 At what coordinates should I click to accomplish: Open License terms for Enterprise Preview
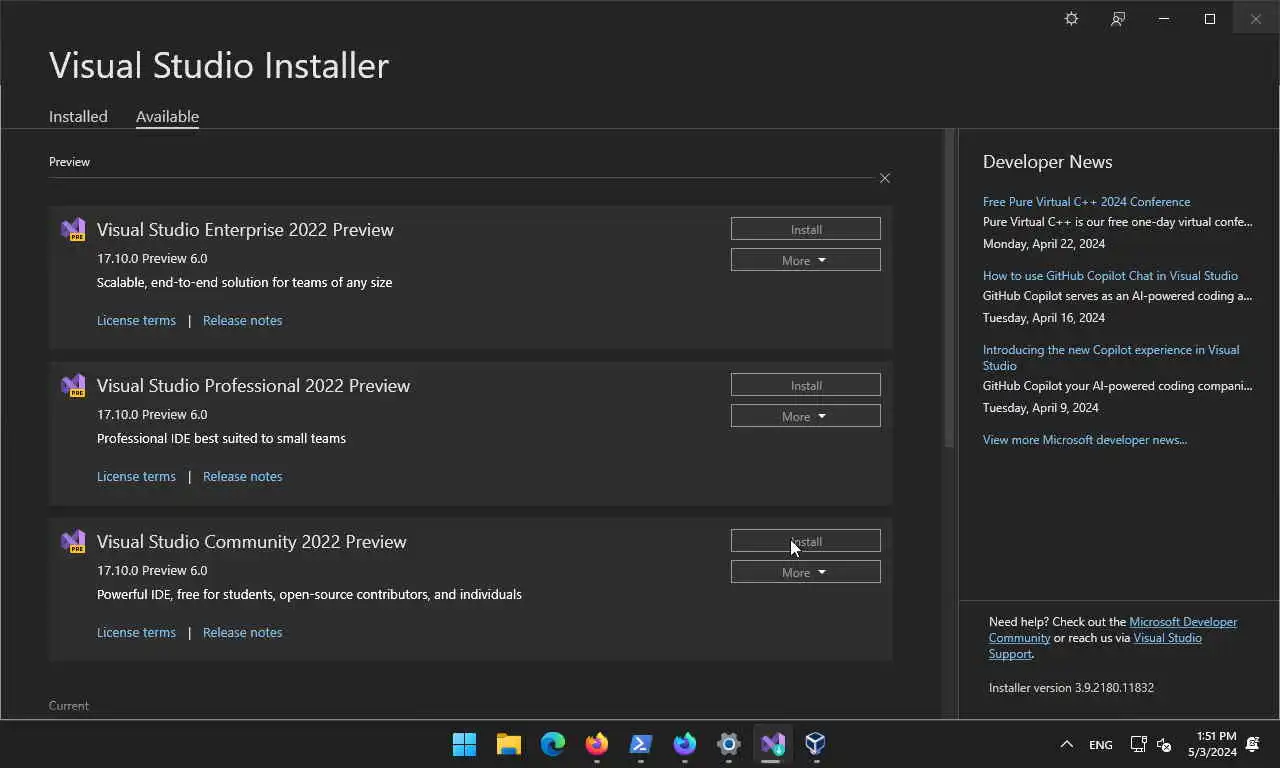[x=136, y=320]
